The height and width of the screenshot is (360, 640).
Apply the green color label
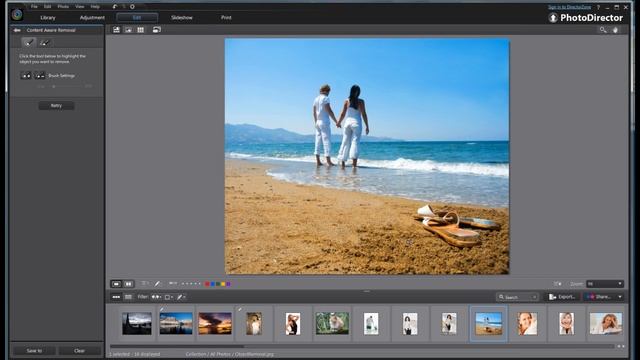coord(218,284)
